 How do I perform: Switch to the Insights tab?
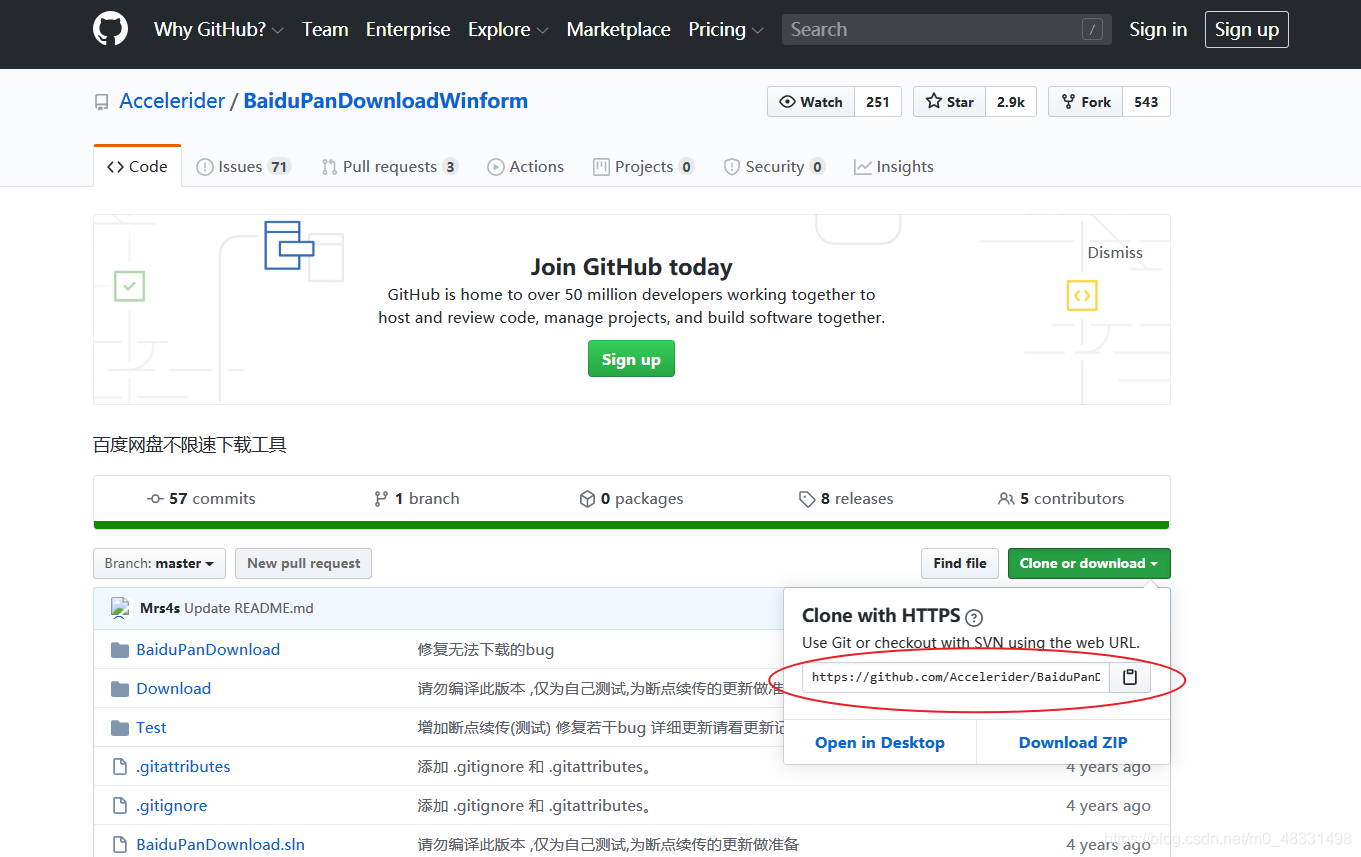(x=893, y=167)
